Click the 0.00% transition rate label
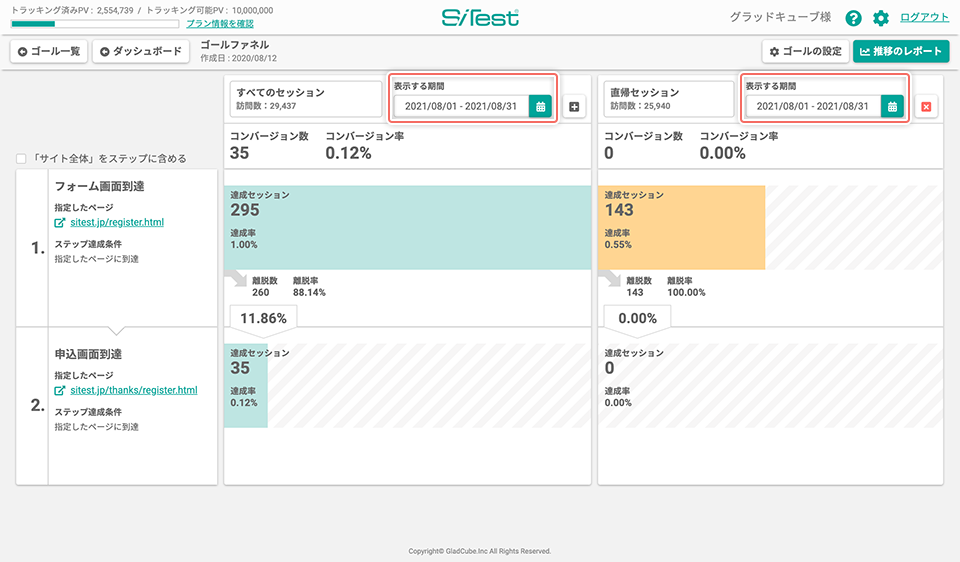The image size is (960, 562). click(637, 318)
